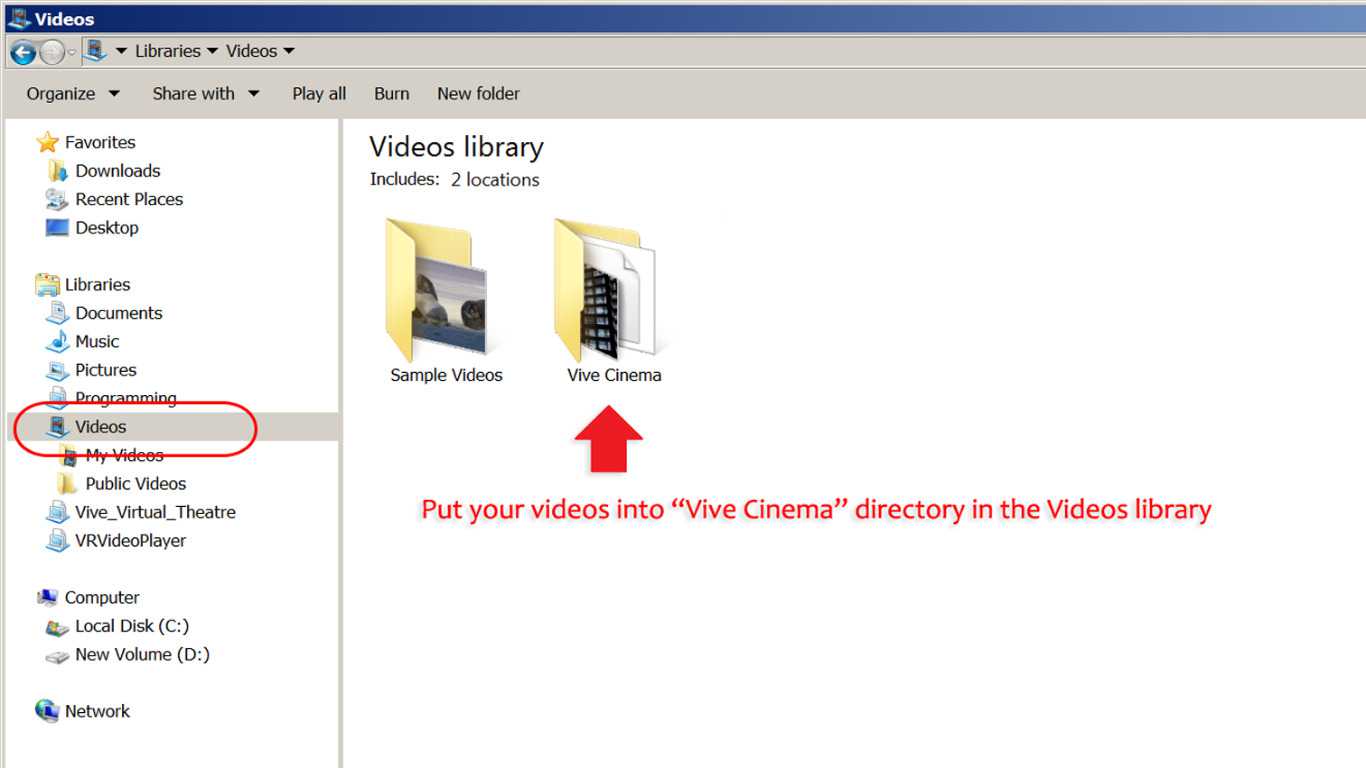Expand the dropdown arrow after Libraries breadcrumb
Viewport: 1366px width, 768px height.
[212, 51]
